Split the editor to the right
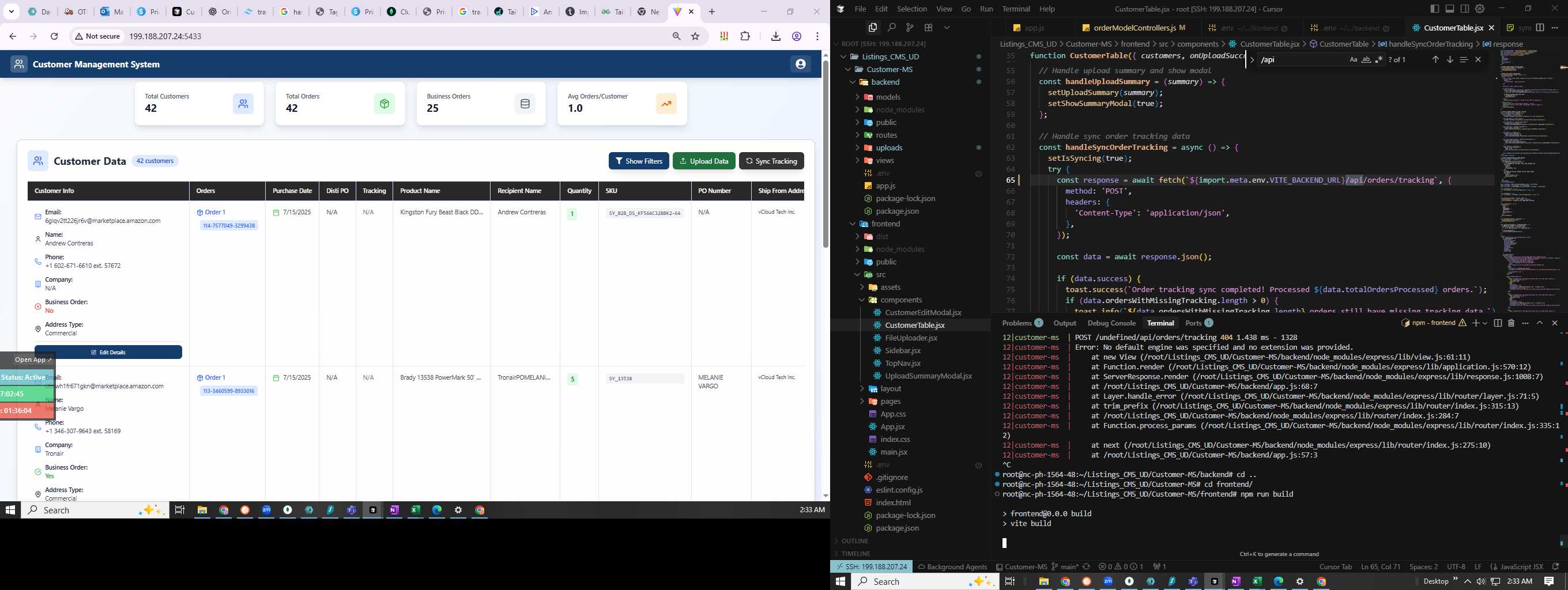Viewport: 1568px width, 590px height. click(1540, 28)
